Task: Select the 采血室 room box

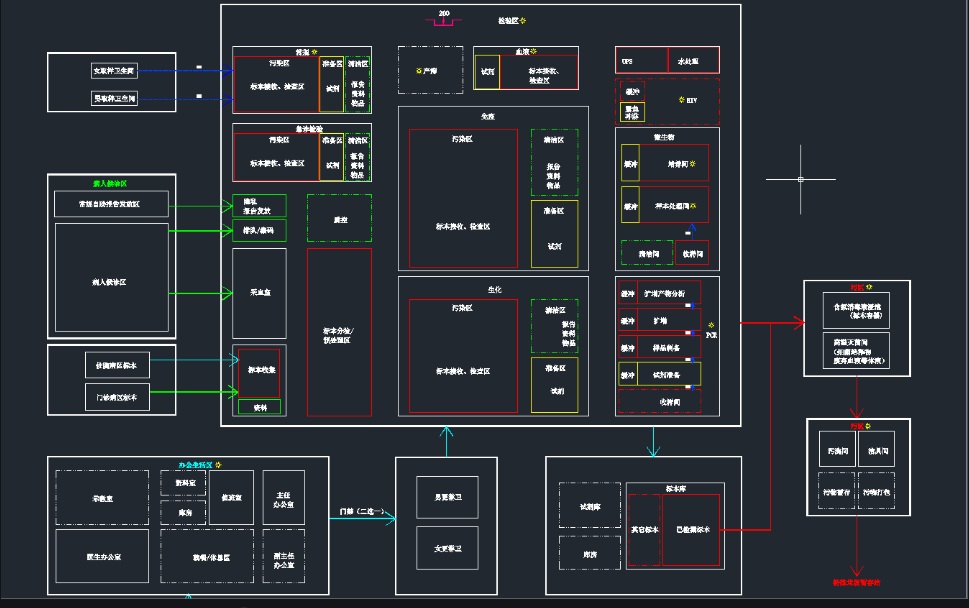Action: 259,293
